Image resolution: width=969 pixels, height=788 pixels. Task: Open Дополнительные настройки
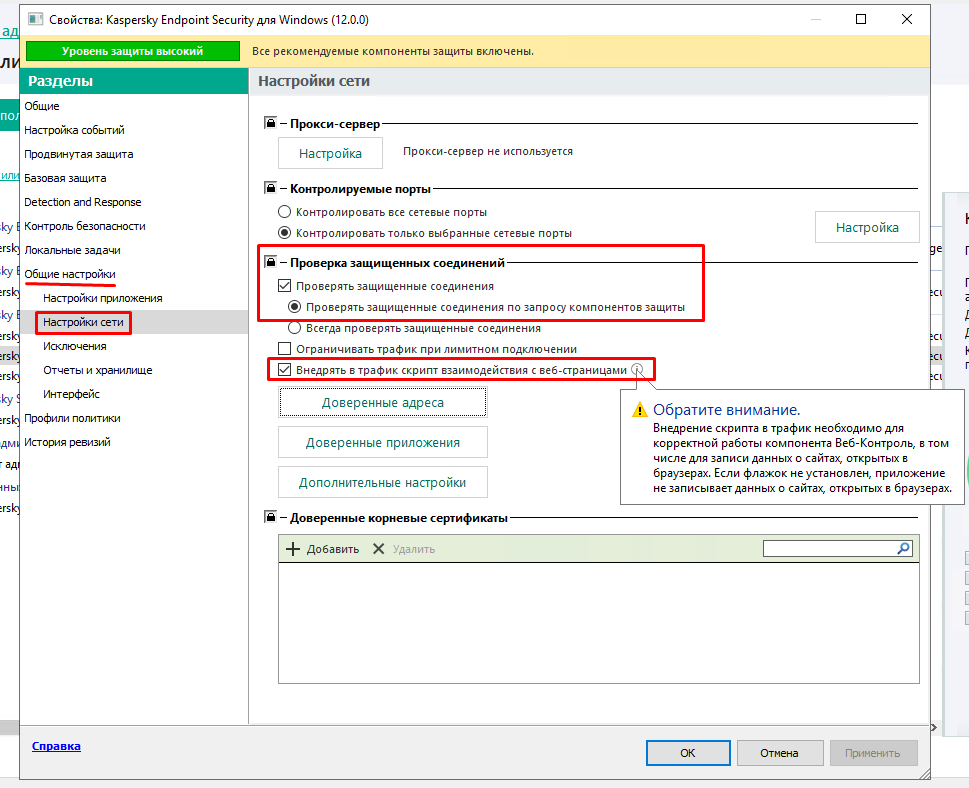[383, 483]
